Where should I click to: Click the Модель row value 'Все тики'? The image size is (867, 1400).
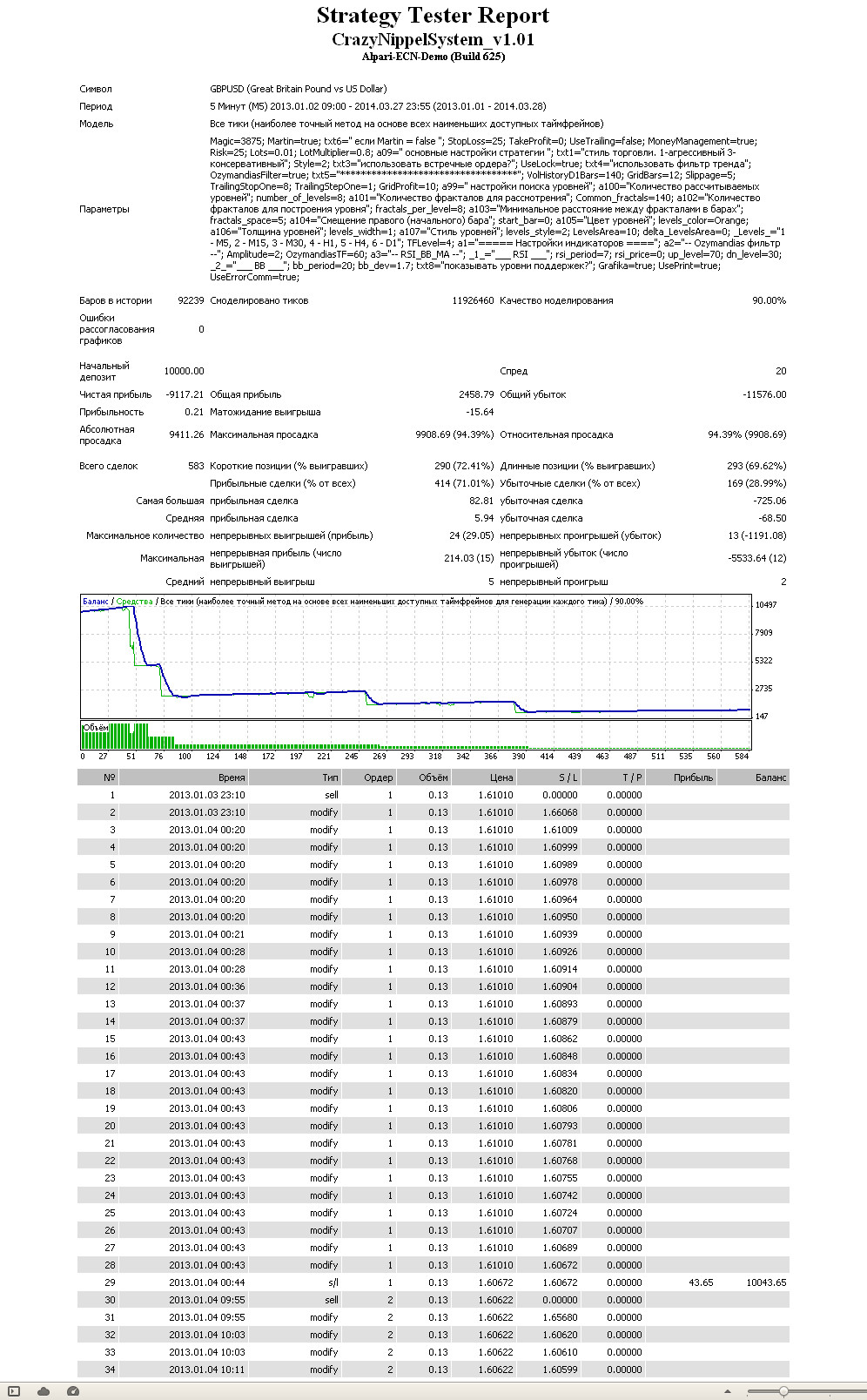(x=407, y=124)
